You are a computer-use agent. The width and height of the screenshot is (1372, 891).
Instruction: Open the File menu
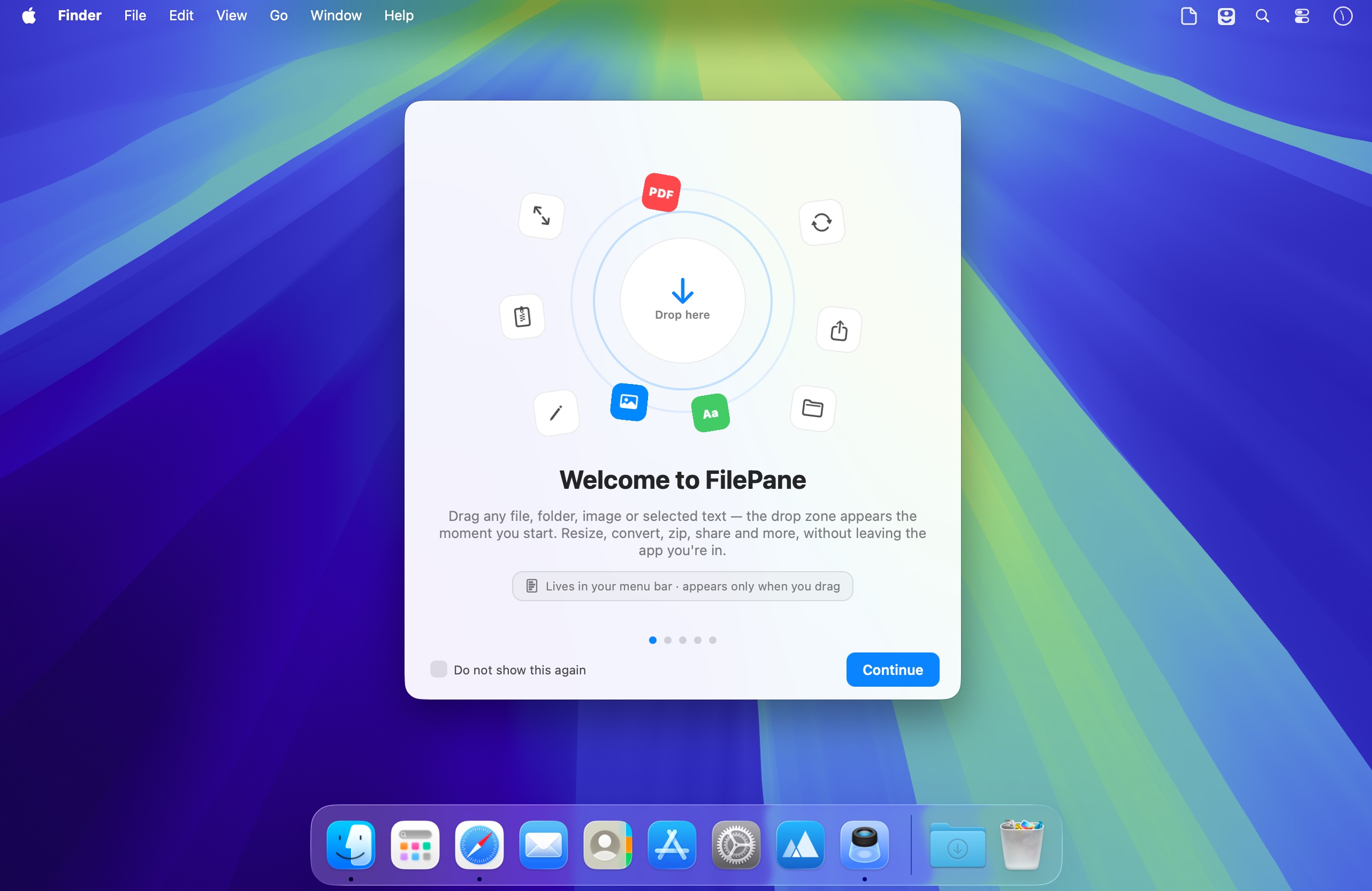(x=135, y=16)
